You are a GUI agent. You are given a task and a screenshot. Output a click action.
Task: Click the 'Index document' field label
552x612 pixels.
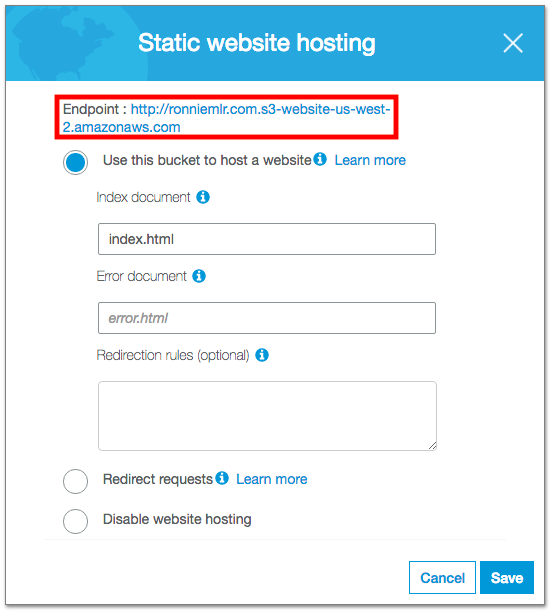point(143,197)
